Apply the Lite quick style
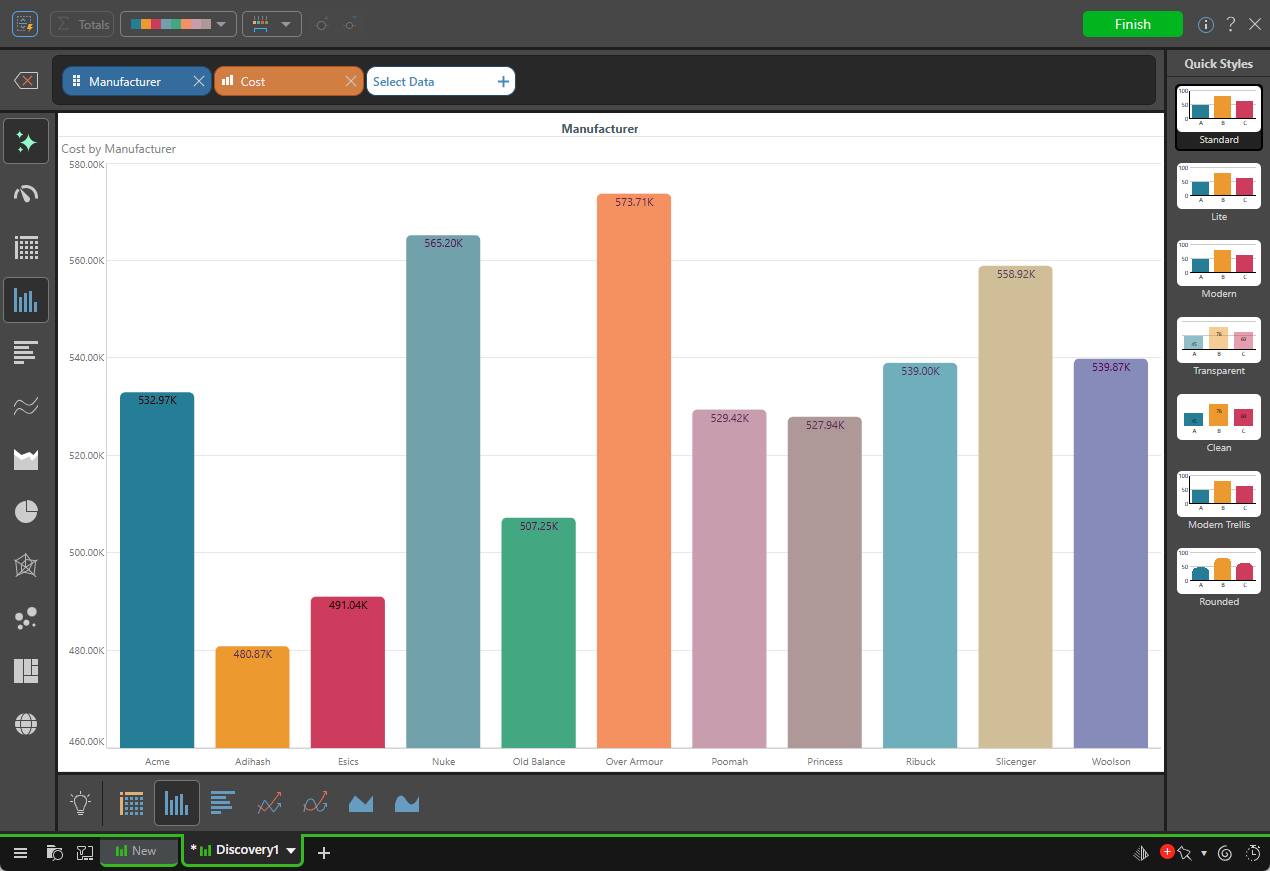The height and width of the screenshot is (871, 1270). pyautogui.click(x=1219, y=194)
